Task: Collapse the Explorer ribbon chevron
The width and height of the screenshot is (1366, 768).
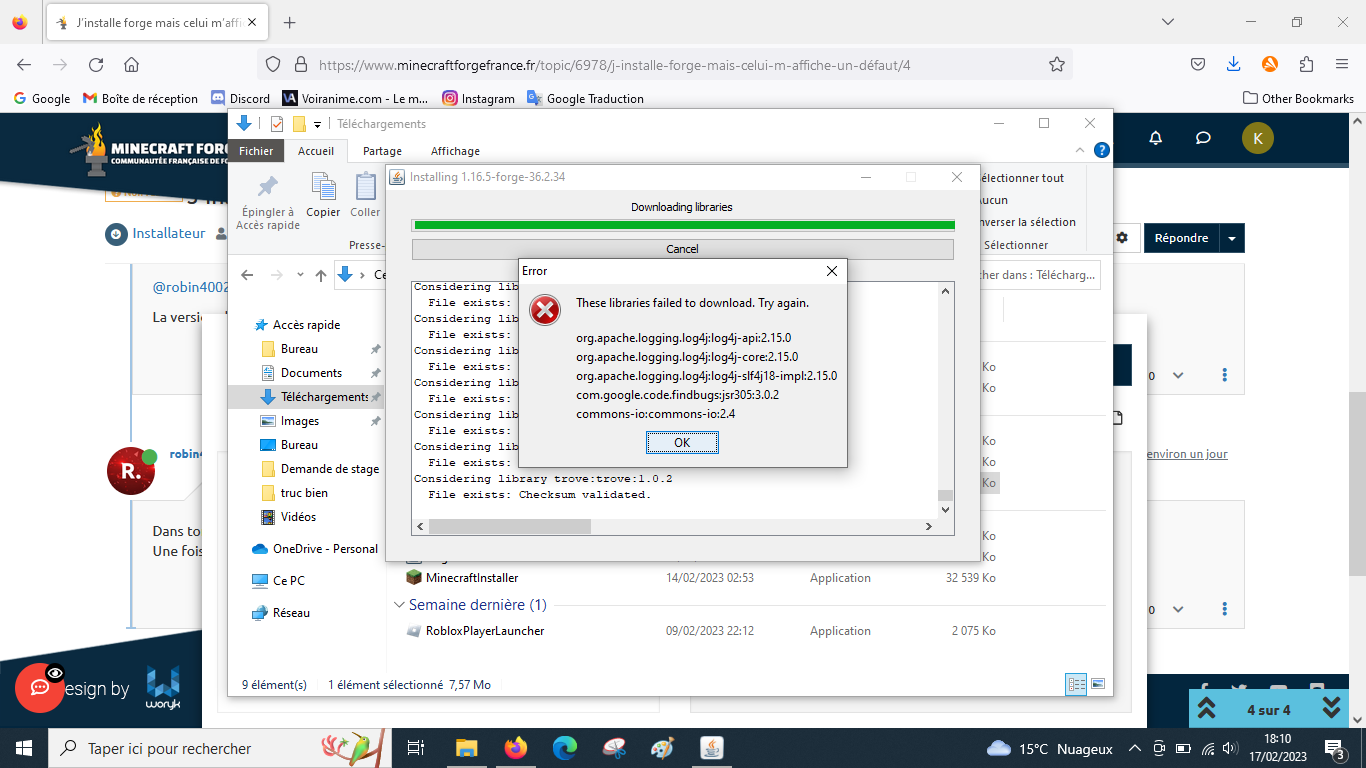Action: pos(1080,151)
